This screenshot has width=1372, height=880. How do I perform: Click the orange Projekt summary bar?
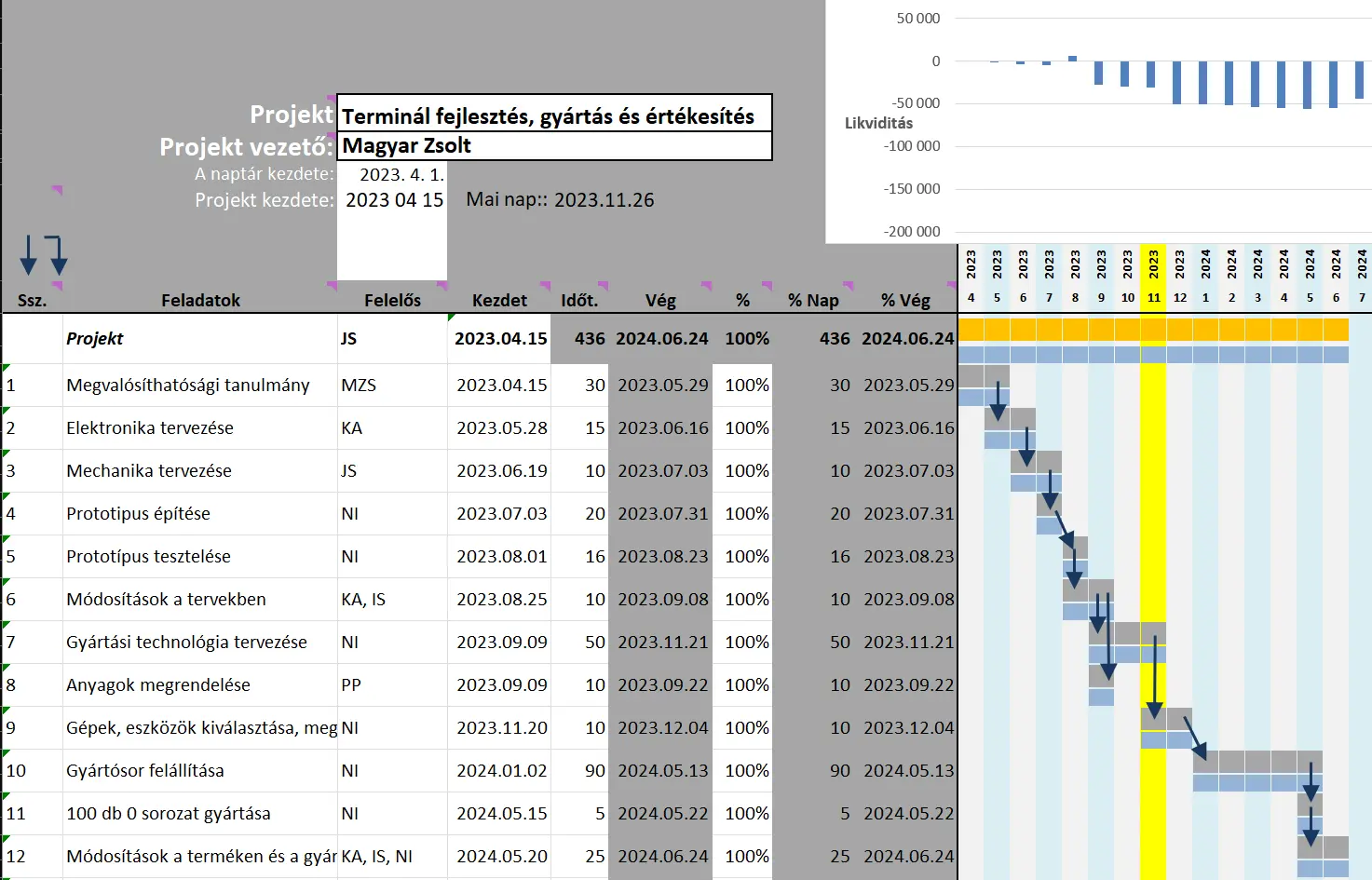(1152, 330)
